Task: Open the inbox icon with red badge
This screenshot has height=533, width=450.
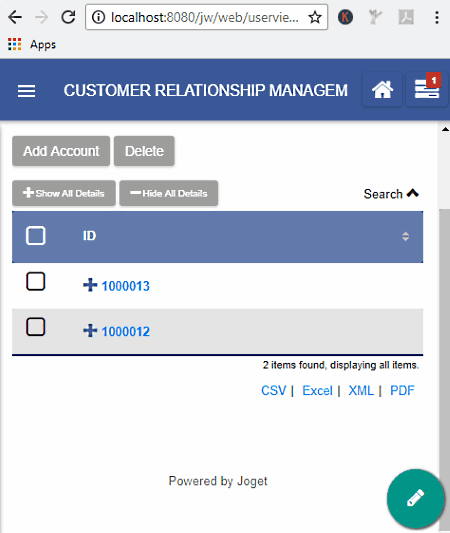Action: click(x=427, y=89)
